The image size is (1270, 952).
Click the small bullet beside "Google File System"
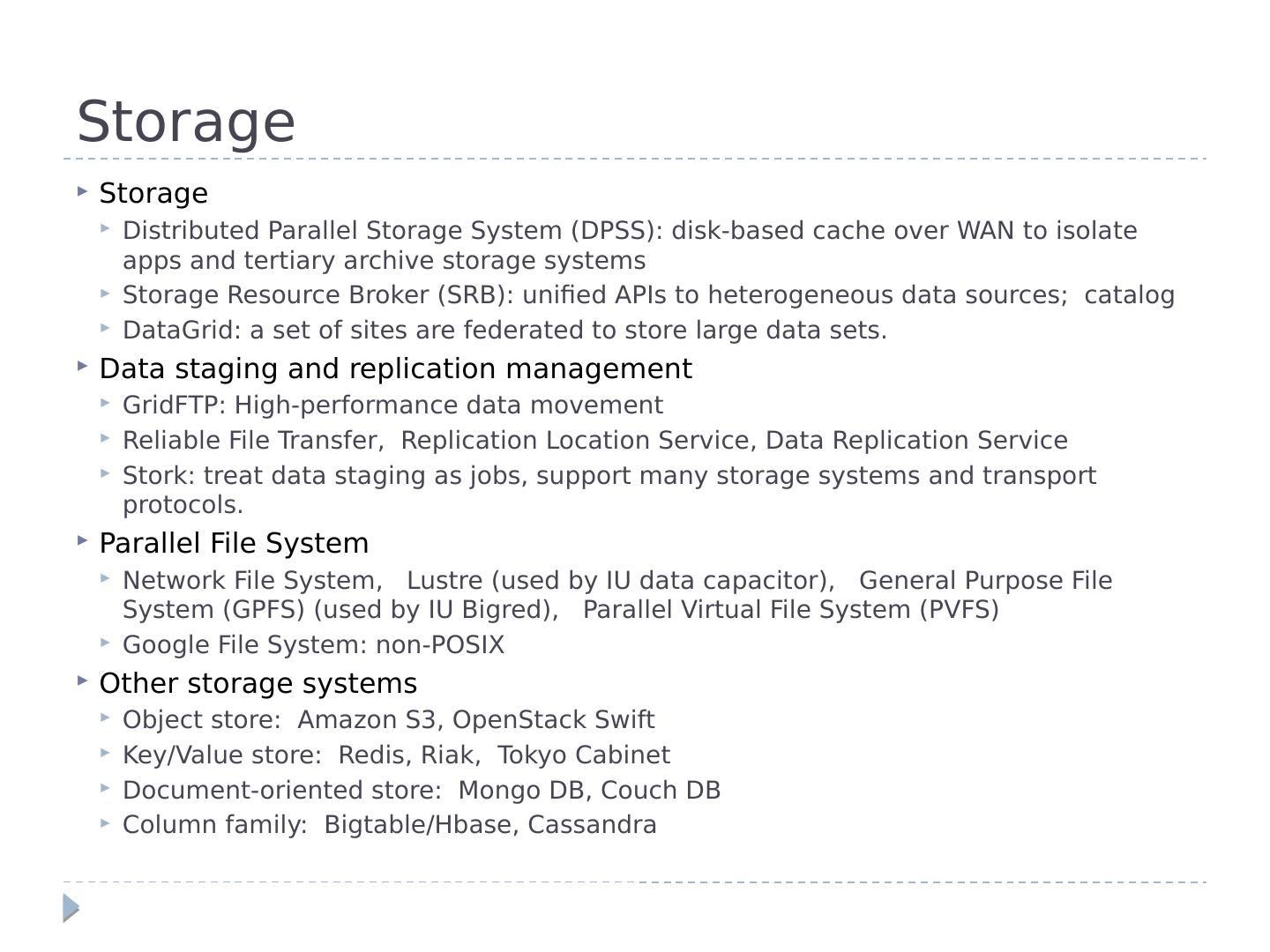click(105, 643)
